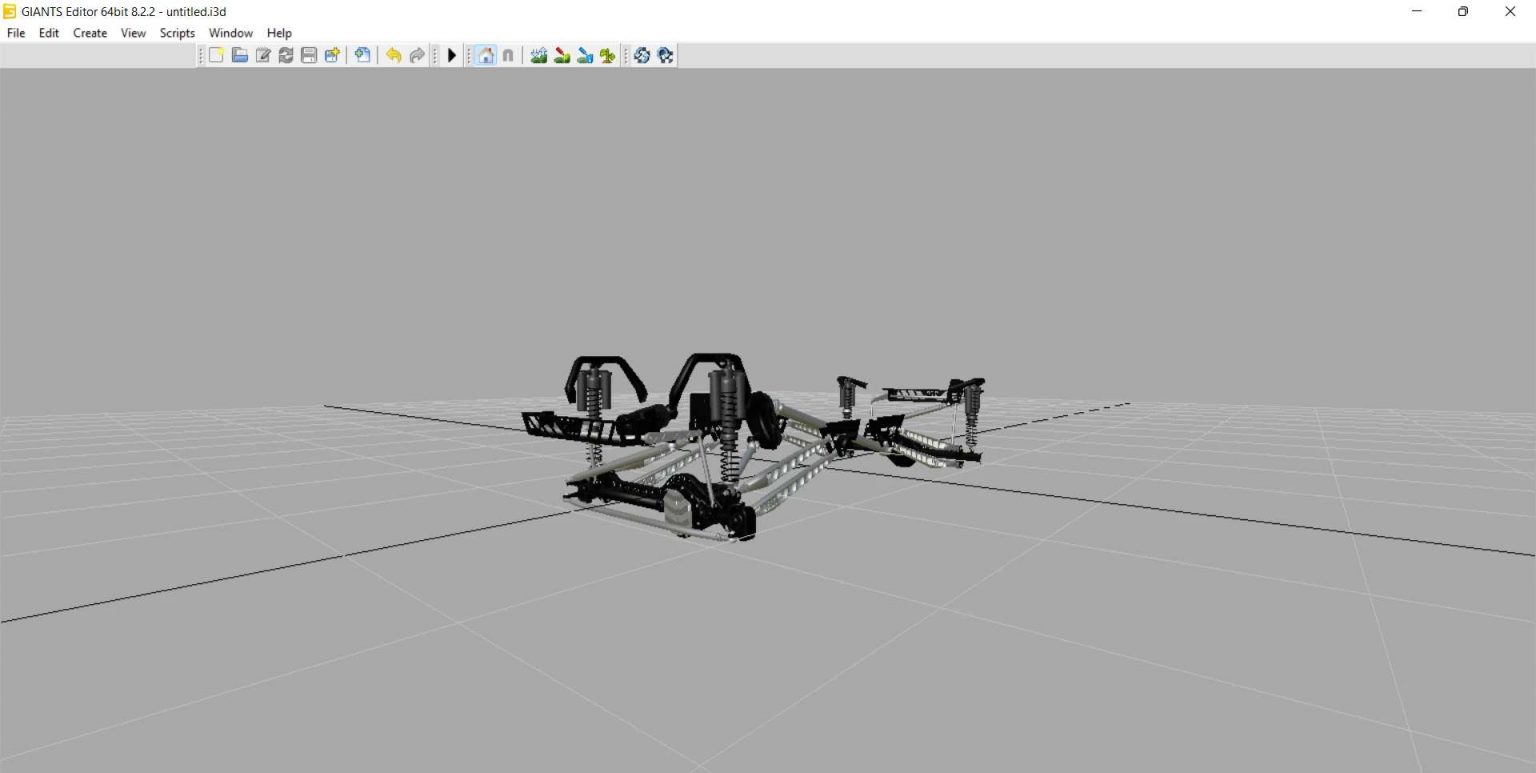Redo the reverted action
Image resolution: width=1536 pixels, height=773 pixels.
[x=416, y=55]
